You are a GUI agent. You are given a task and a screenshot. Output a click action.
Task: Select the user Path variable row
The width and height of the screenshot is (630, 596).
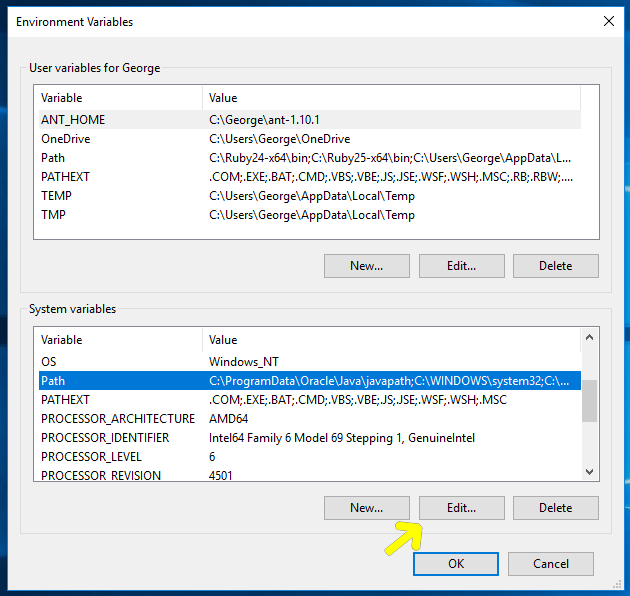[310, 158]
